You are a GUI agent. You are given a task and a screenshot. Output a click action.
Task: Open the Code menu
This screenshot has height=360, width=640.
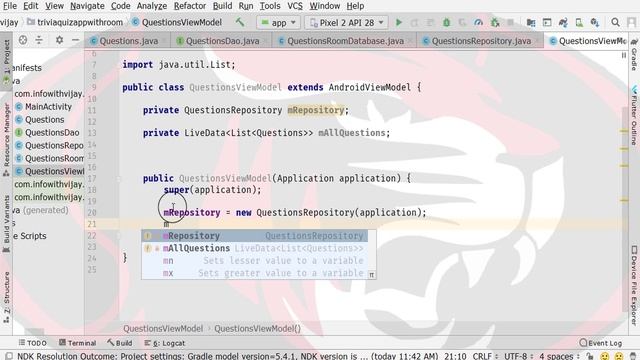pos(120,6)
